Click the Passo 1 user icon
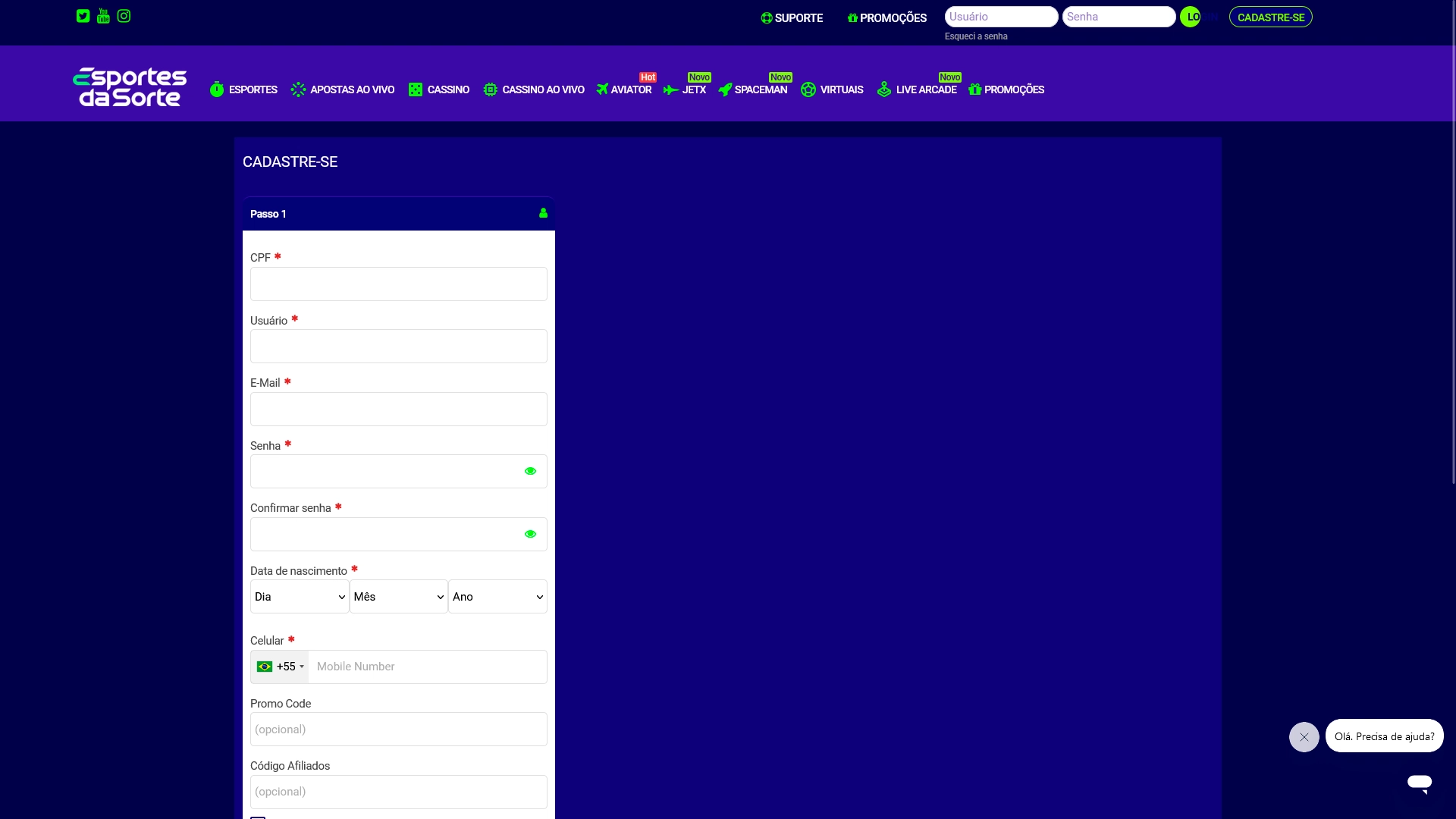Image resolution: width=1456 pixels, height=819 pixels. click(543, 213)
